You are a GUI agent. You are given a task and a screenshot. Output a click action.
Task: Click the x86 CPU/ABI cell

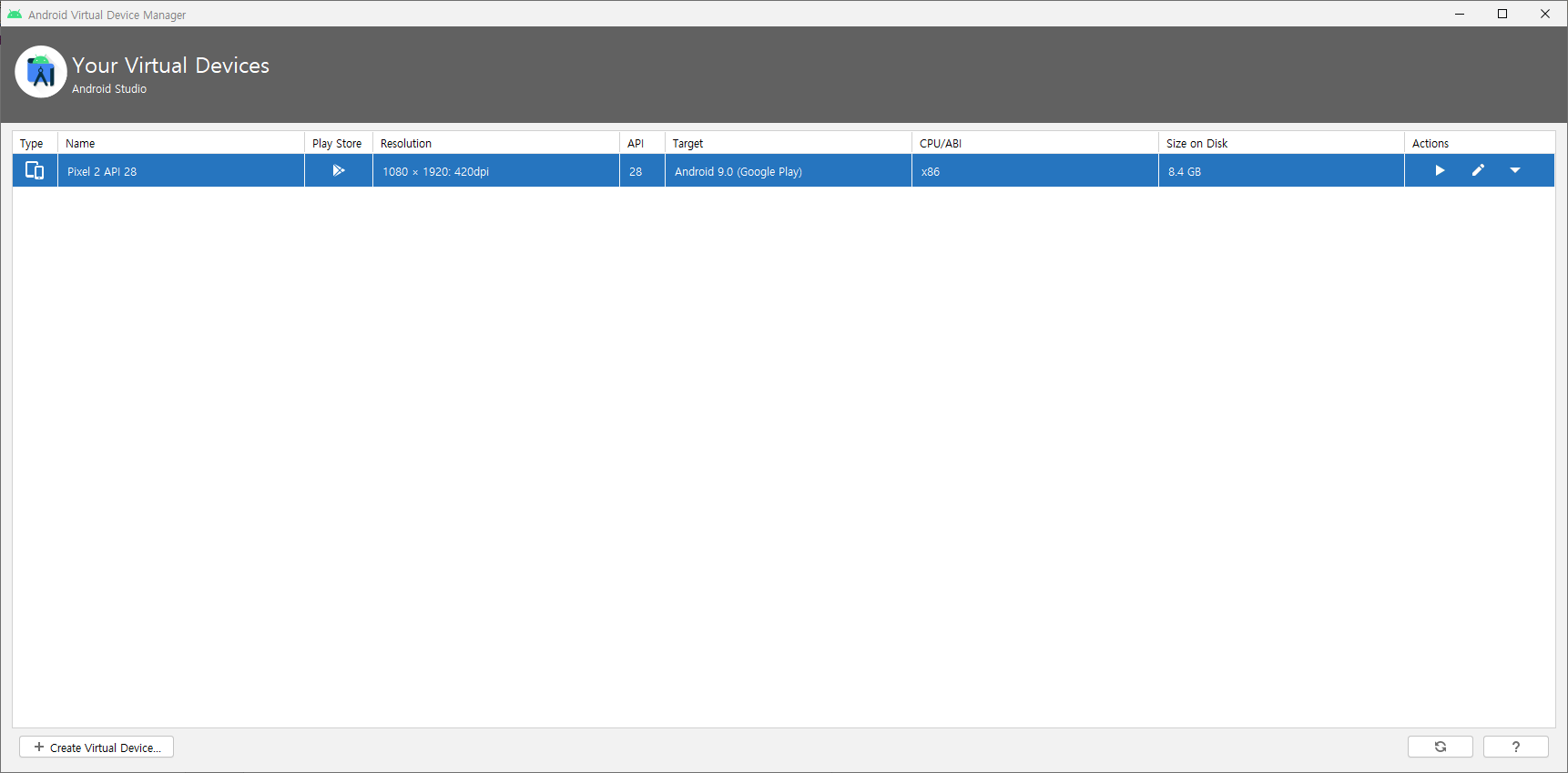click(1035, 171)
